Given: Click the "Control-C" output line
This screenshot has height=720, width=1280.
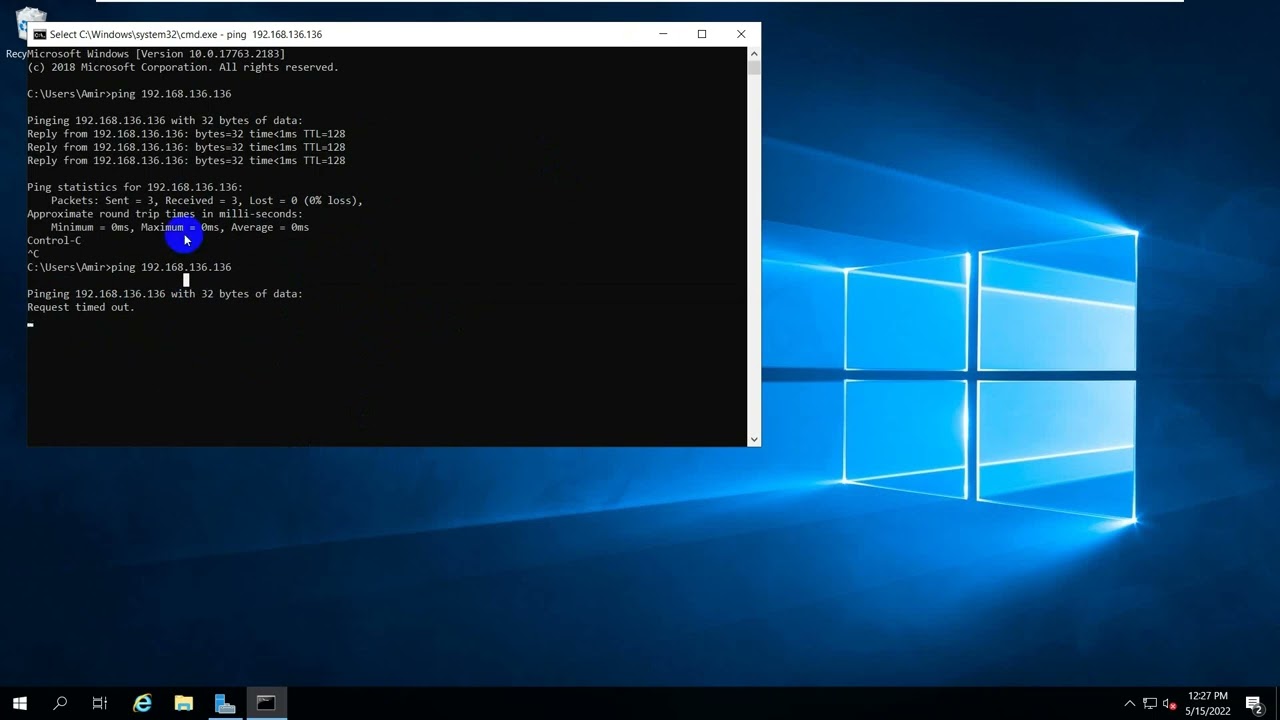Looking at the screenshot, I should click(54, 240).
